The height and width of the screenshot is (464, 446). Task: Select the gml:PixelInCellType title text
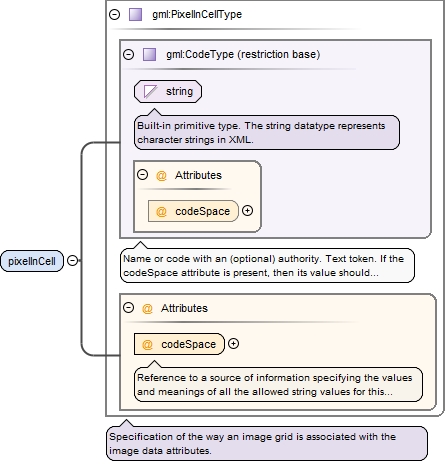pyautogui.click(x=197, y=15)
